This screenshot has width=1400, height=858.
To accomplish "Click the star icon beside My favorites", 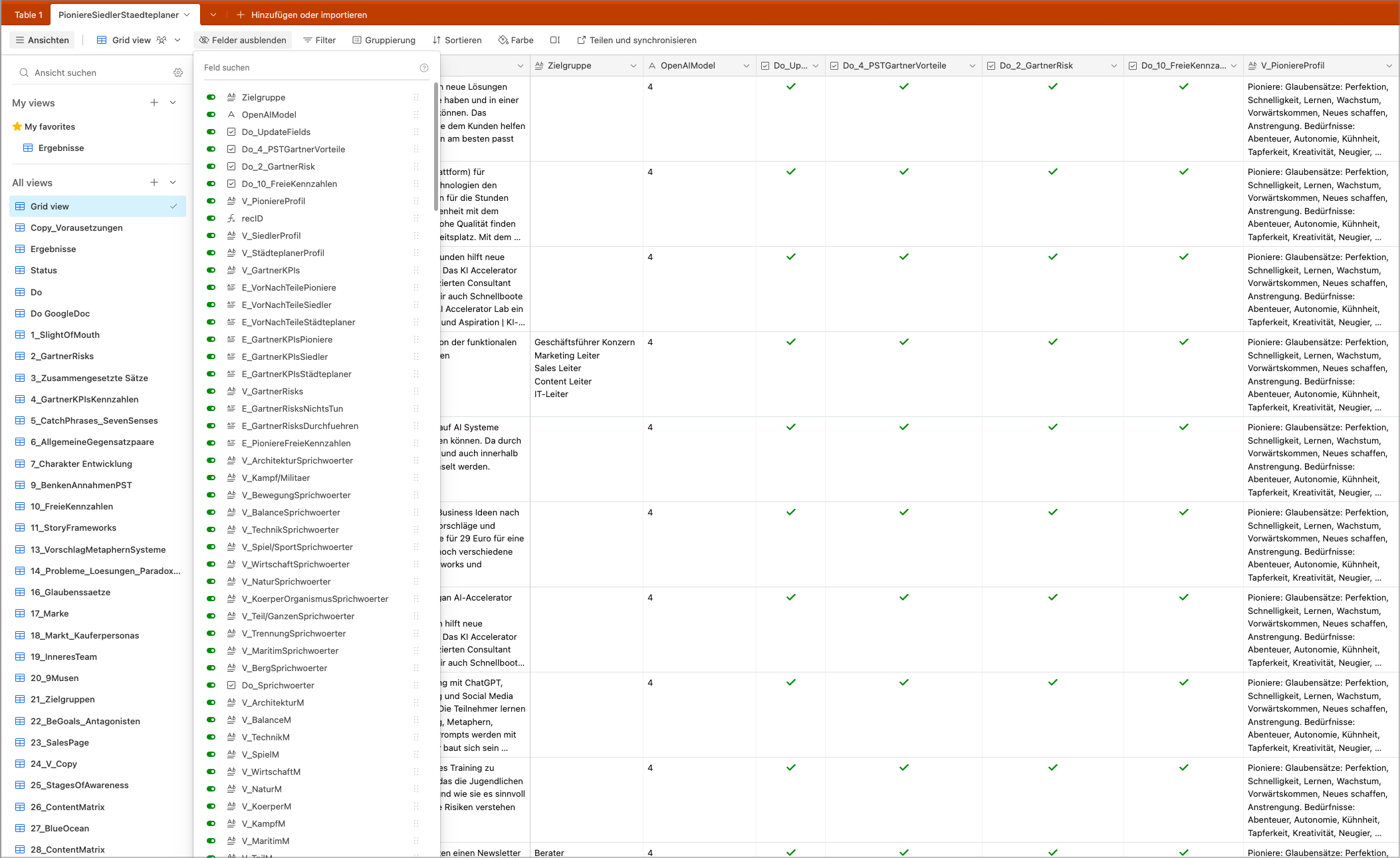I will 17,126.
